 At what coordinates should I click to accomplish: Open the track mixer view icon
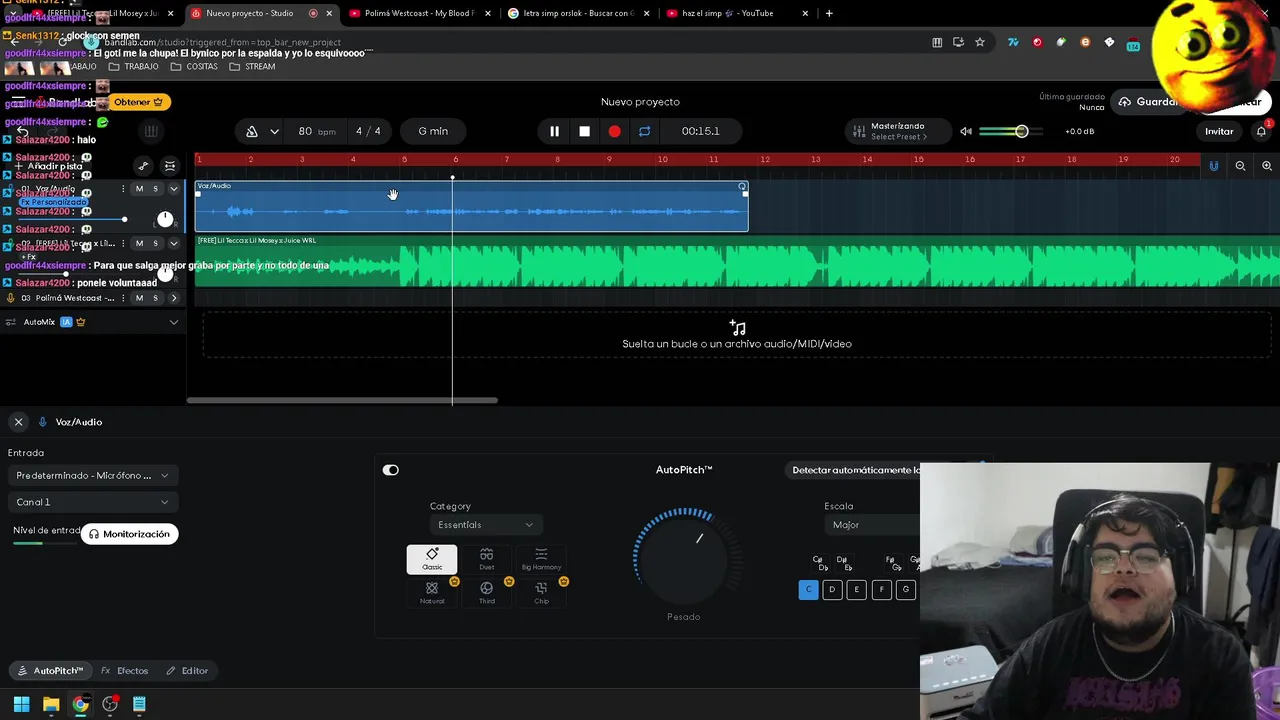click(x=170, y=166)
